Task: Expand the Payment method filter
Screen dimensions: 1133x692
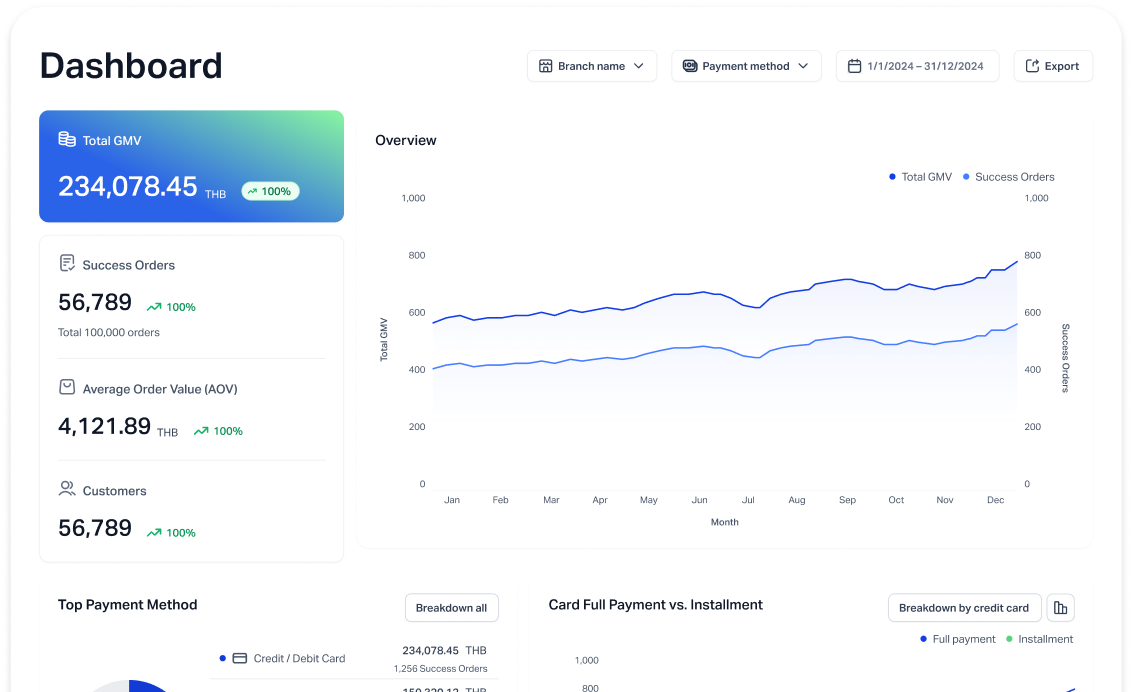Action: pos(746,66)
